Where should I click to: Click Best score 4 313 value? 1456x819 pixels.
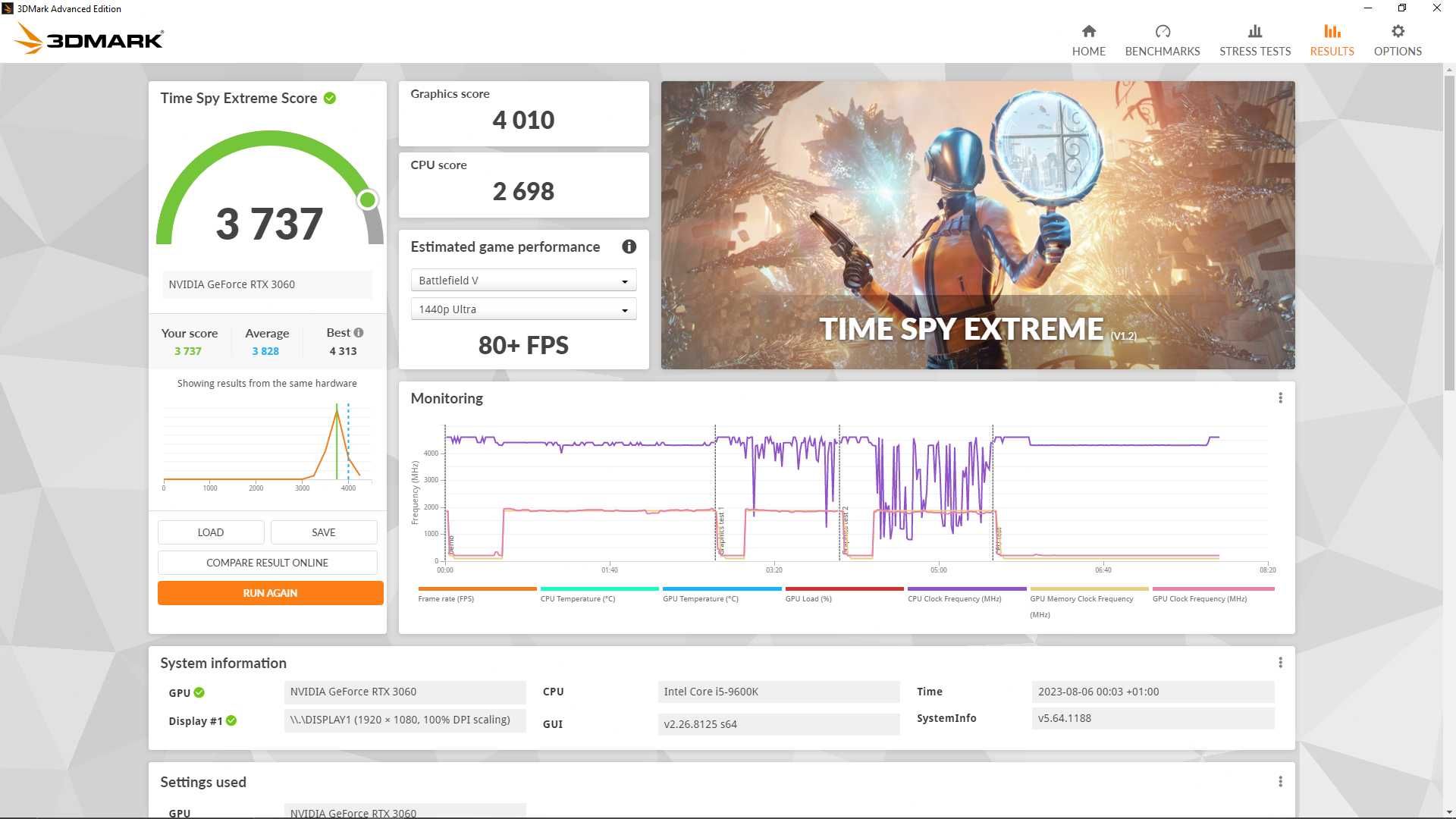pos(343,351)
